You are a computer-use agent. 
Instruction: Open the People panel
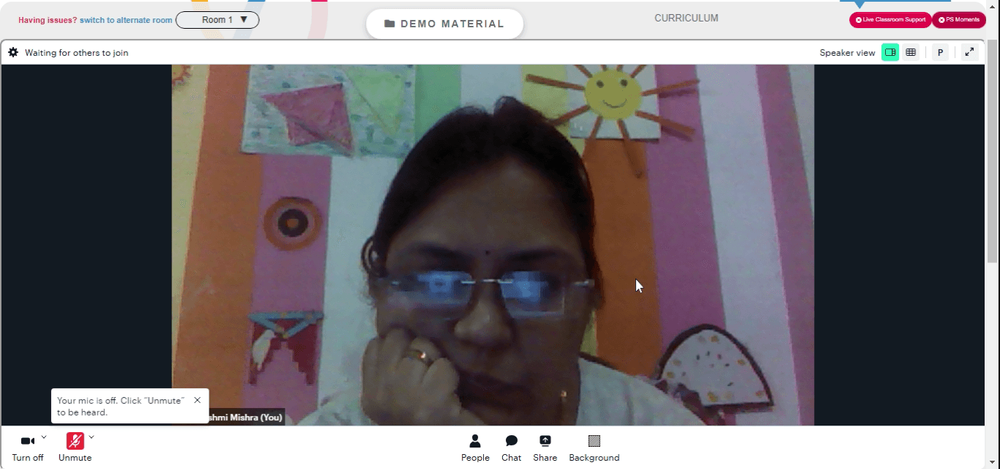click(475, 448)
